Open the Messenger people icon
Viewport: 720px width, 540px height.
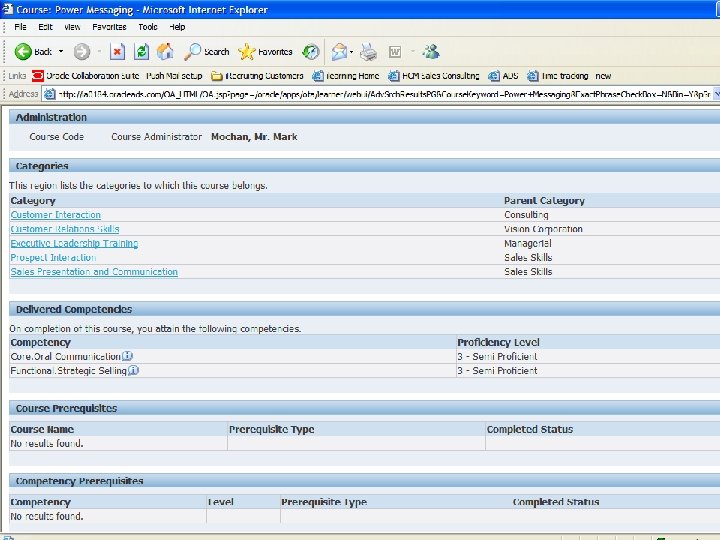431,52
